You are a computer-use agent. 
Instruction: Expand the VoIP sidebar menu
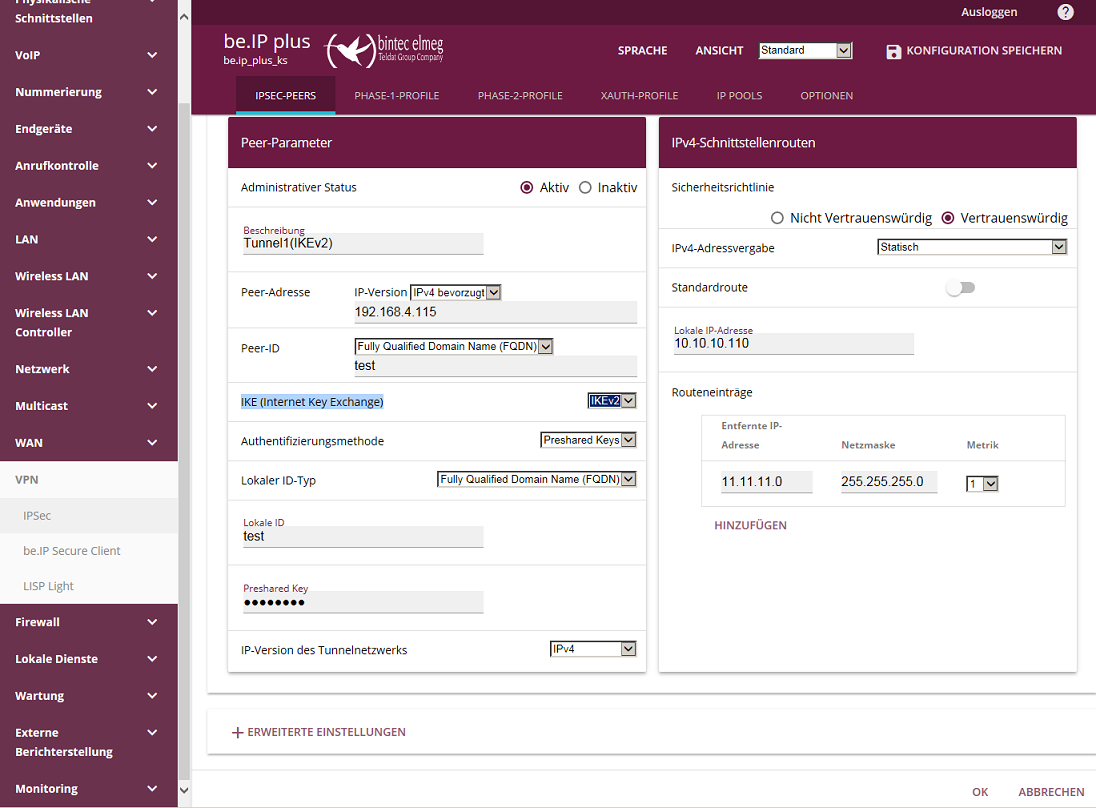pos(89,55)
